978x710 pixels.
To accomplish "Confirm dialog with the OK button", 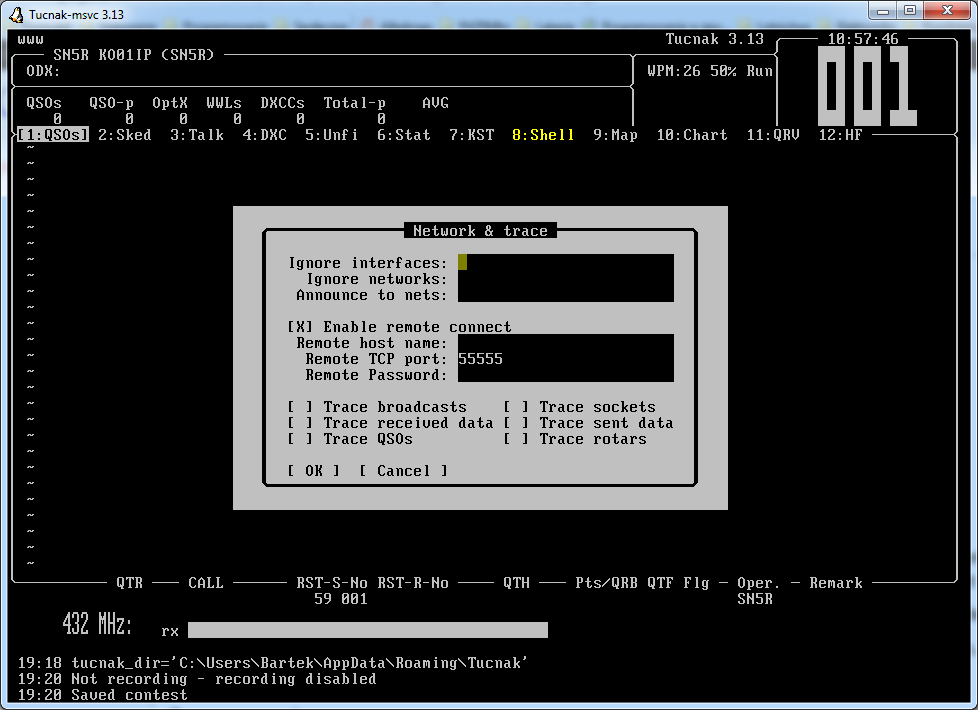I will [314, 471].
